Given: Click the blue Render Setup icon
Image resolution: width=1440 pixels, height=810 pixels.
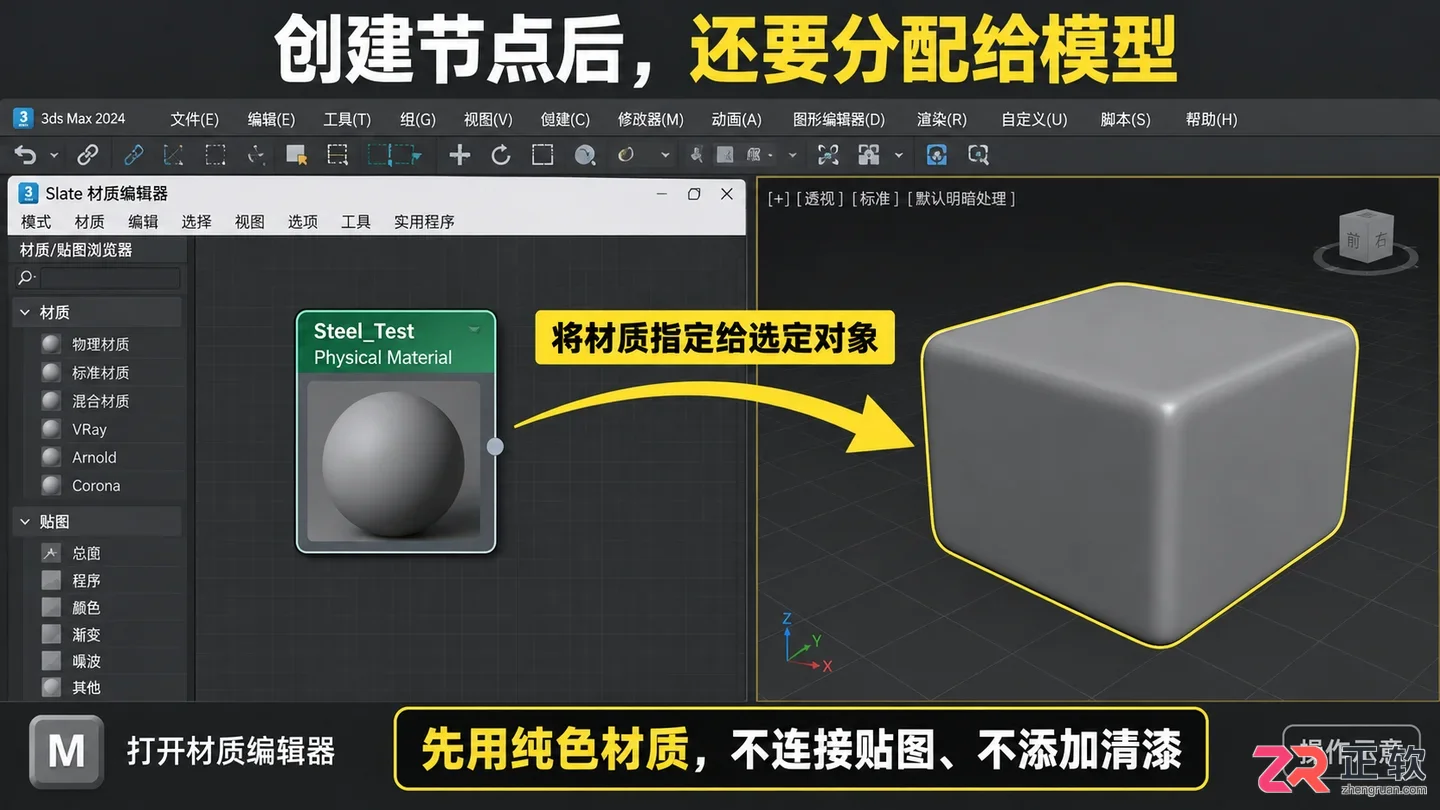Looking at the screenshot, I should (x=936, y=155).
